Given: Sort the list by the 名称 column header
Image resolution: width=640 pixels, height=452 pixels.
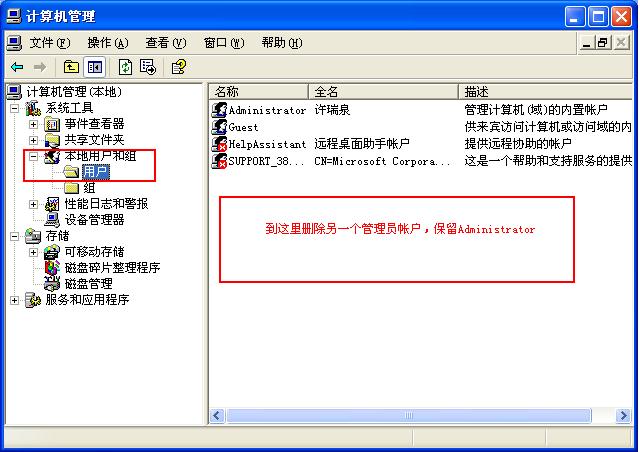Looking at the screenshot, I should (259, 91).
